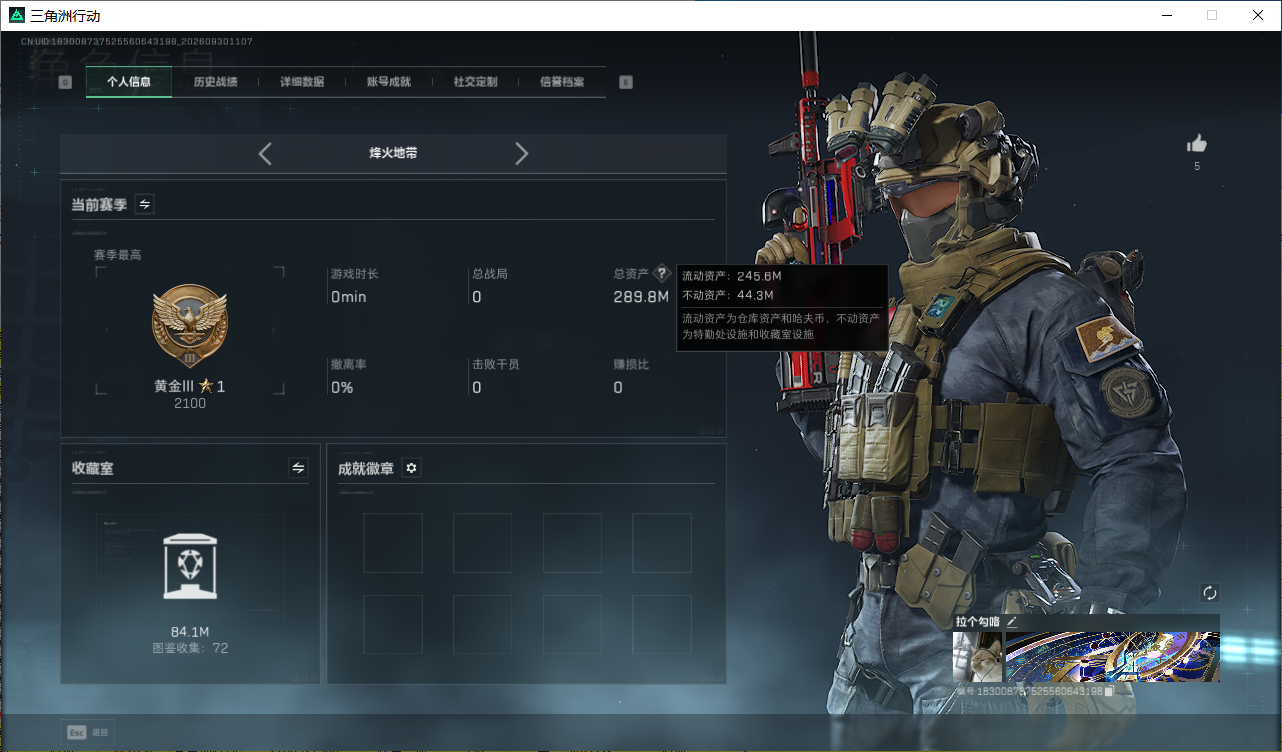Click the 0% extraction rate value
Screen dimensions: 1282x752
tap(342, 388)
